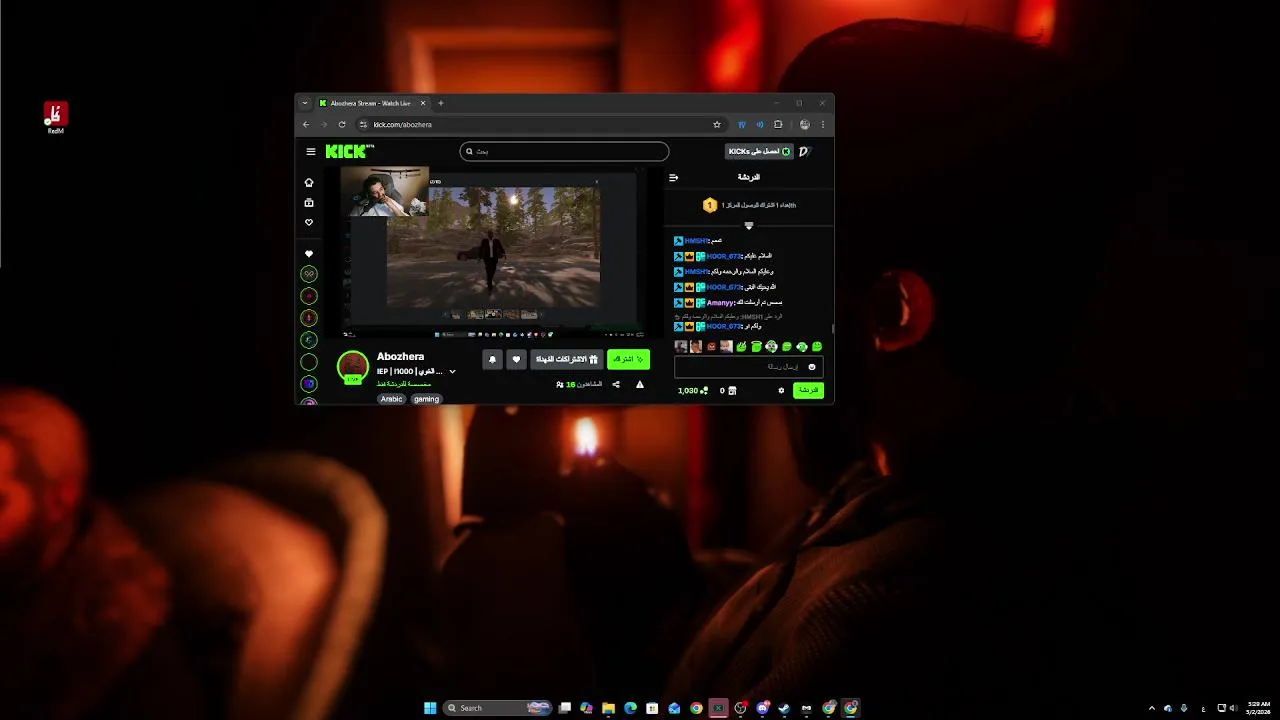Gift subscriptions button with gift icon
This screenshot has height=720, width=1280.
[567, 359]
